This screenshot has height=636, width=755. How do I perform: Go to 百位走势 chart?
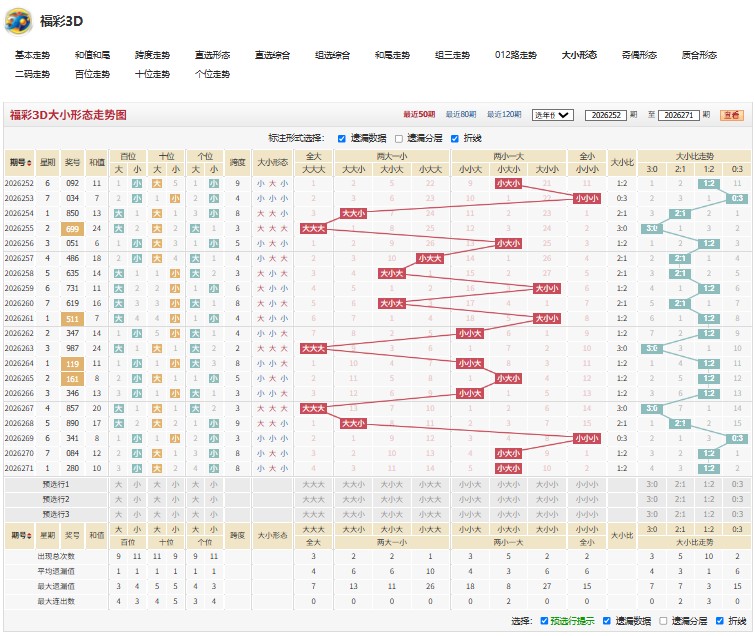coord(92,74)
